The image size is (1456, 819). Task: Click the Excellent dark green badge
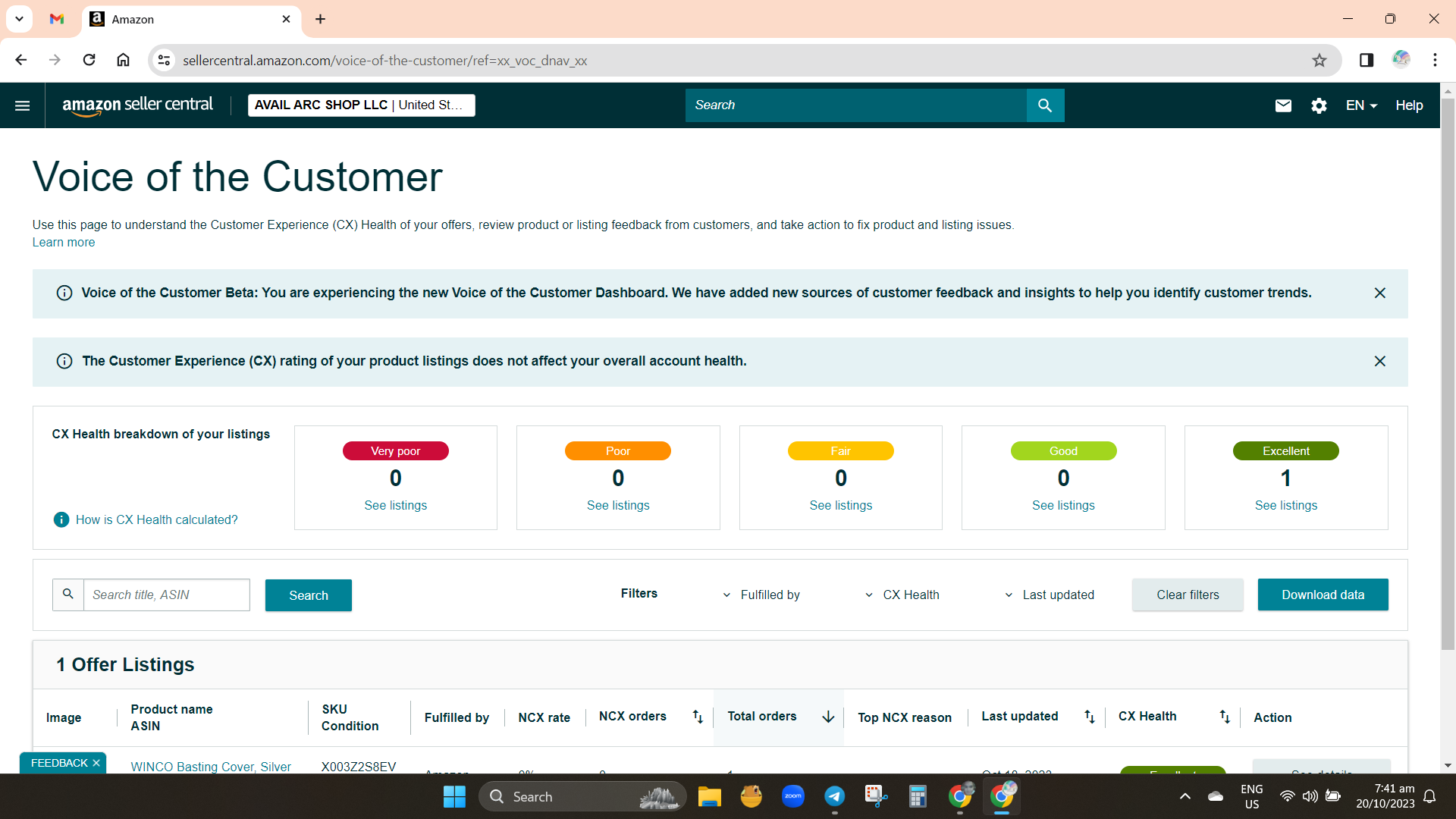pyautogui.click(x=1286, y=450)
